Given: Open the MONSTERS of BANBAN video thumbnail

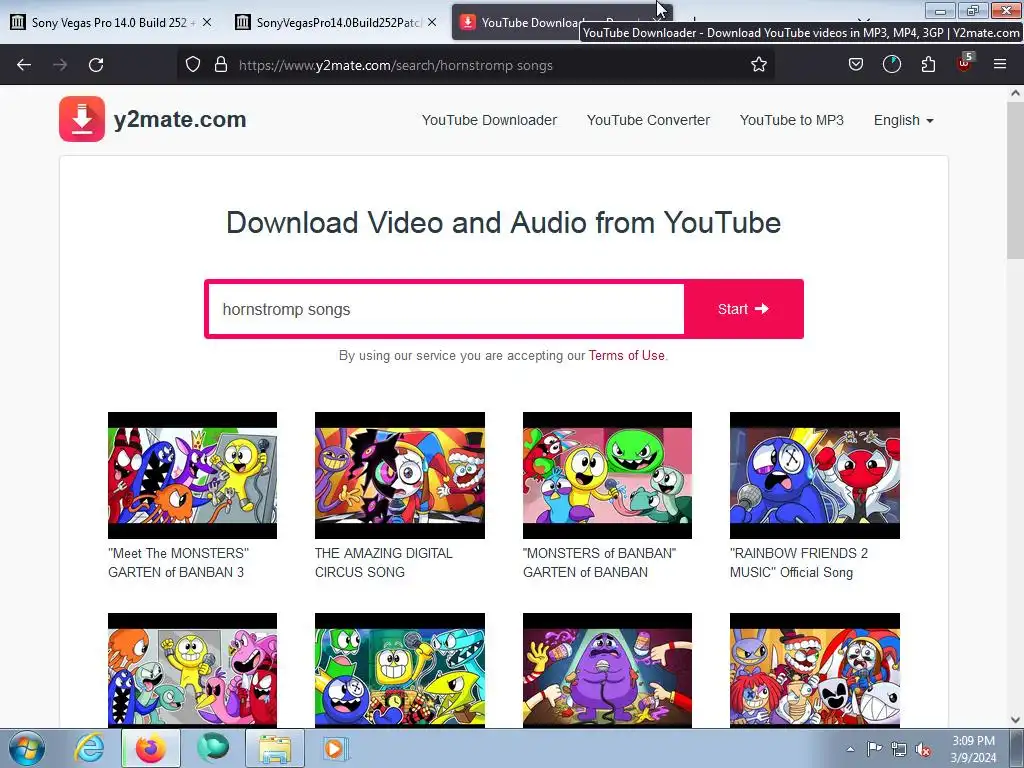Looking at the screenshot, I should 607,475.
